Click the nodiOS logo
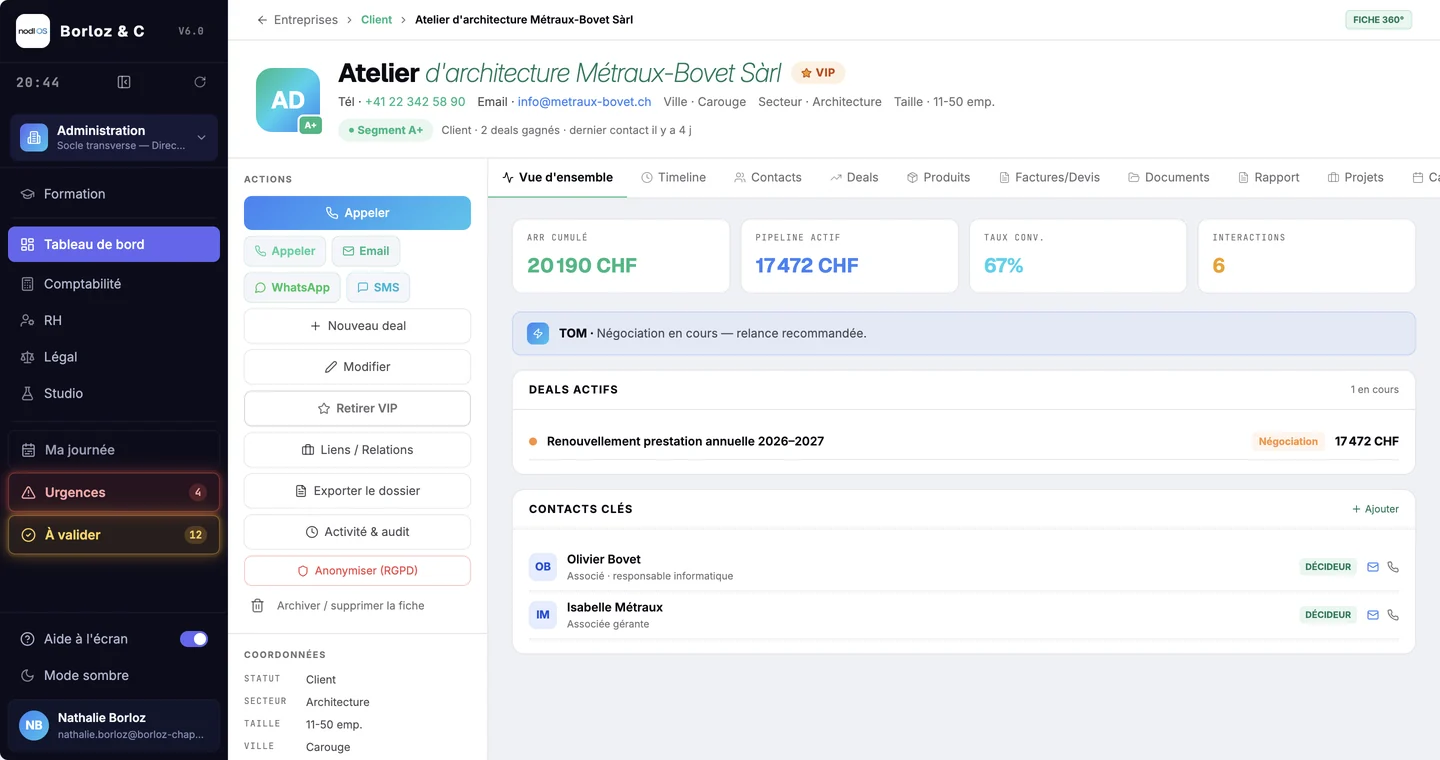Screen dimensions: 1440x760 coord(33,31)
